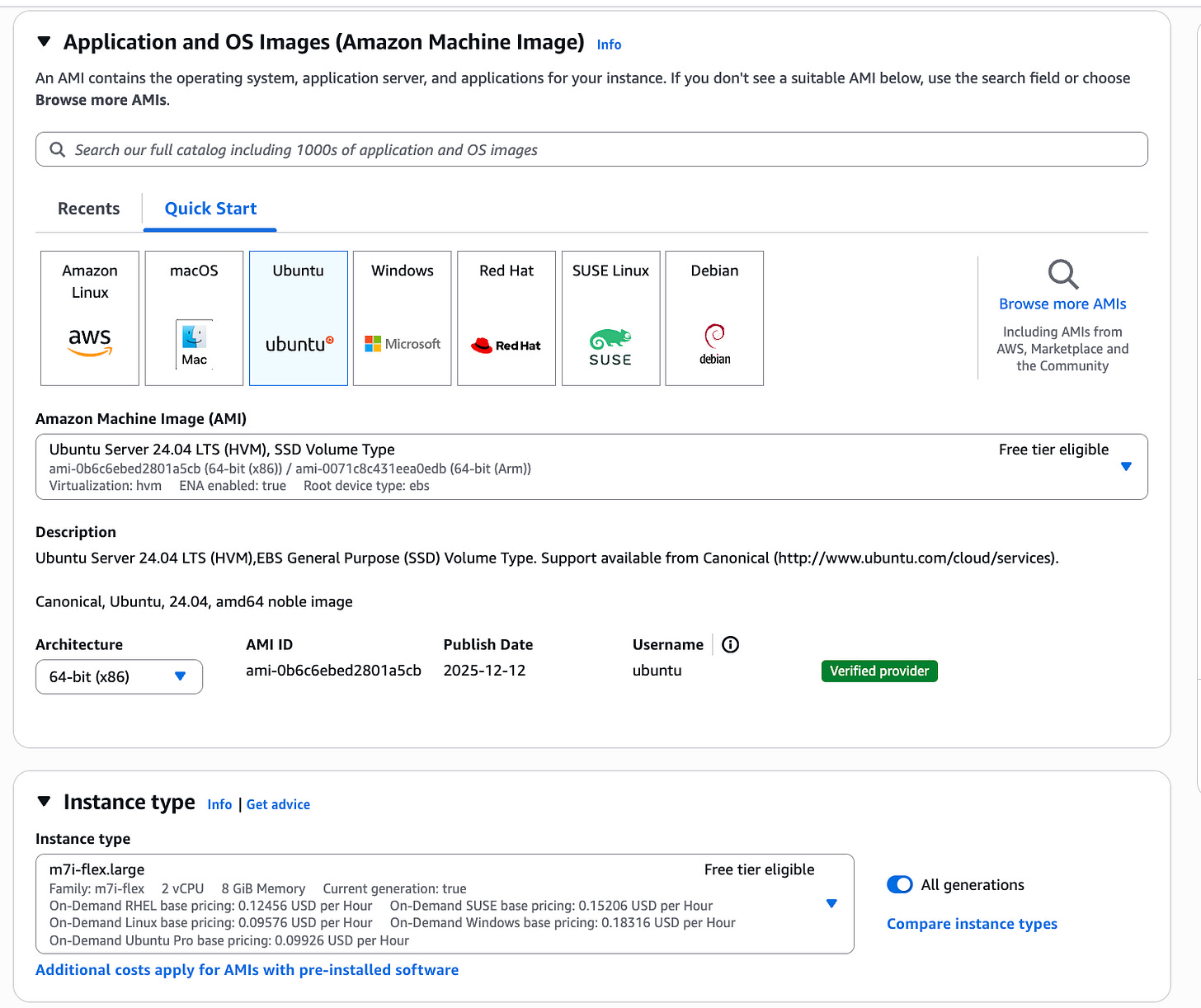Image resolution: width=1201 pixels, height=1008 pixels.
Task: Click the AMI ID value ami-0b6c6ebed2801a5cb
Action: point(333,671)
